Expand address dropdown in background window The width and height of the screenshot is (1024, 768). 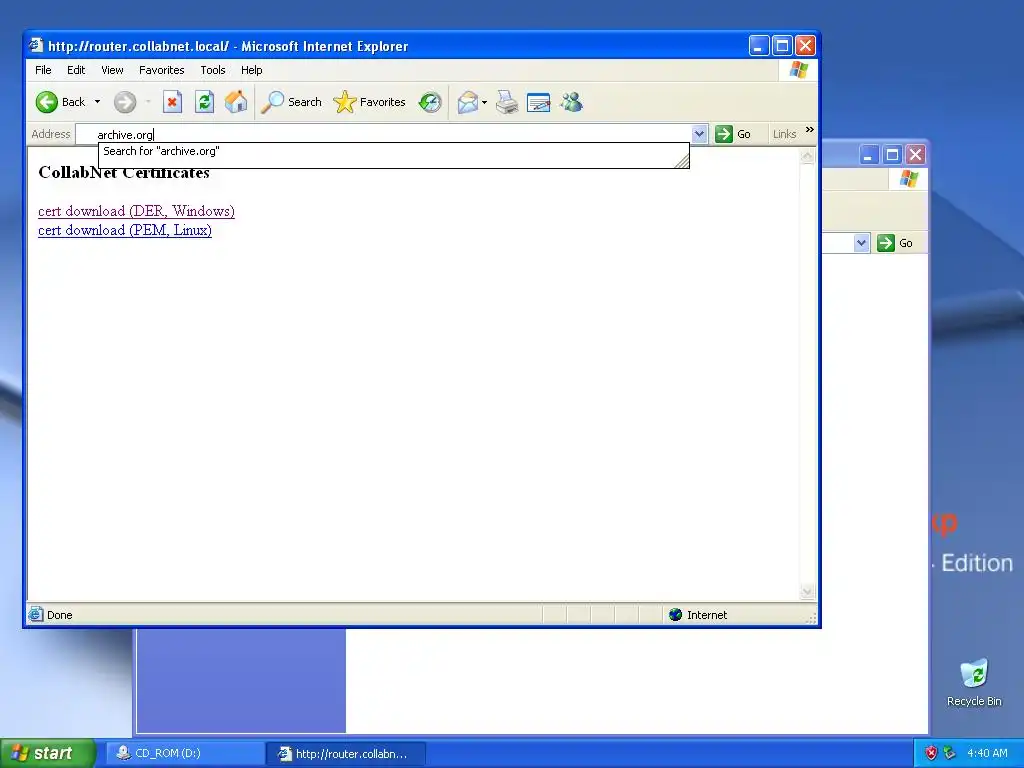tap(861, 243)
